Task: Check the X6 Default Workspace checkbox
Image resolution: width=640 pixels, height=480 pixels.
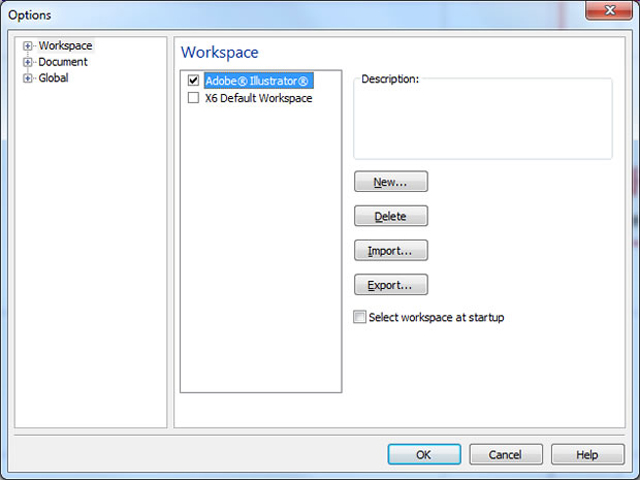Action: point(193,98)
